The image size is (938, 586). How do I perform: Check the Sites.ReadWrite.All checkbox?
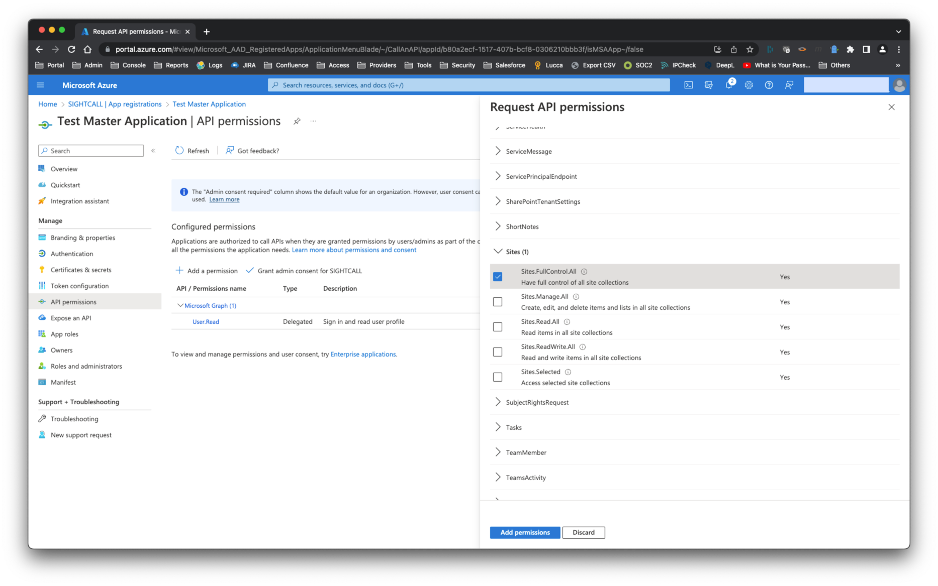click(x=498, y=352)
